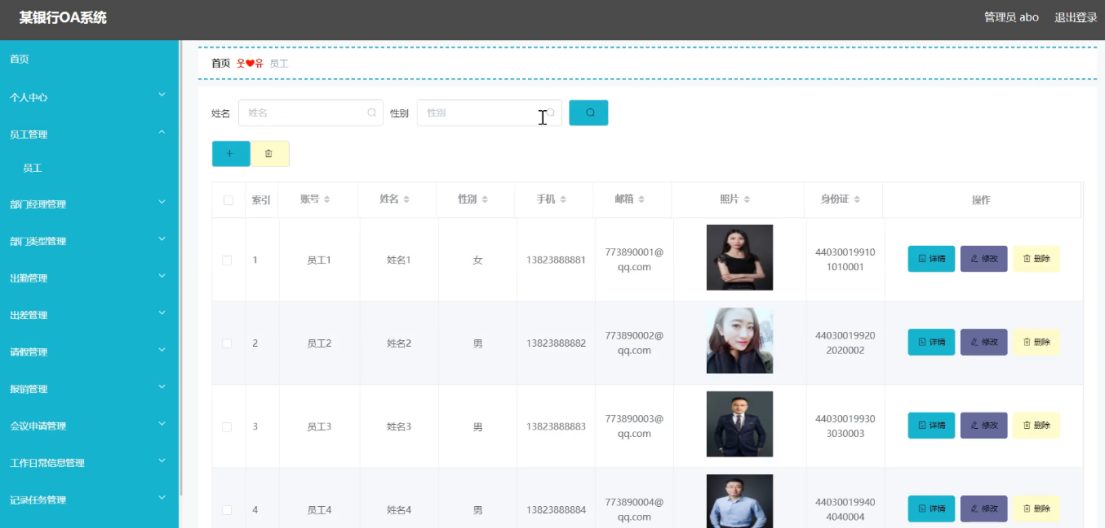The width and height of the screenshot is (1105, 528).
Task: Open 详情 for 员工1
Action: pyautogui.click(x=931, y=259)
